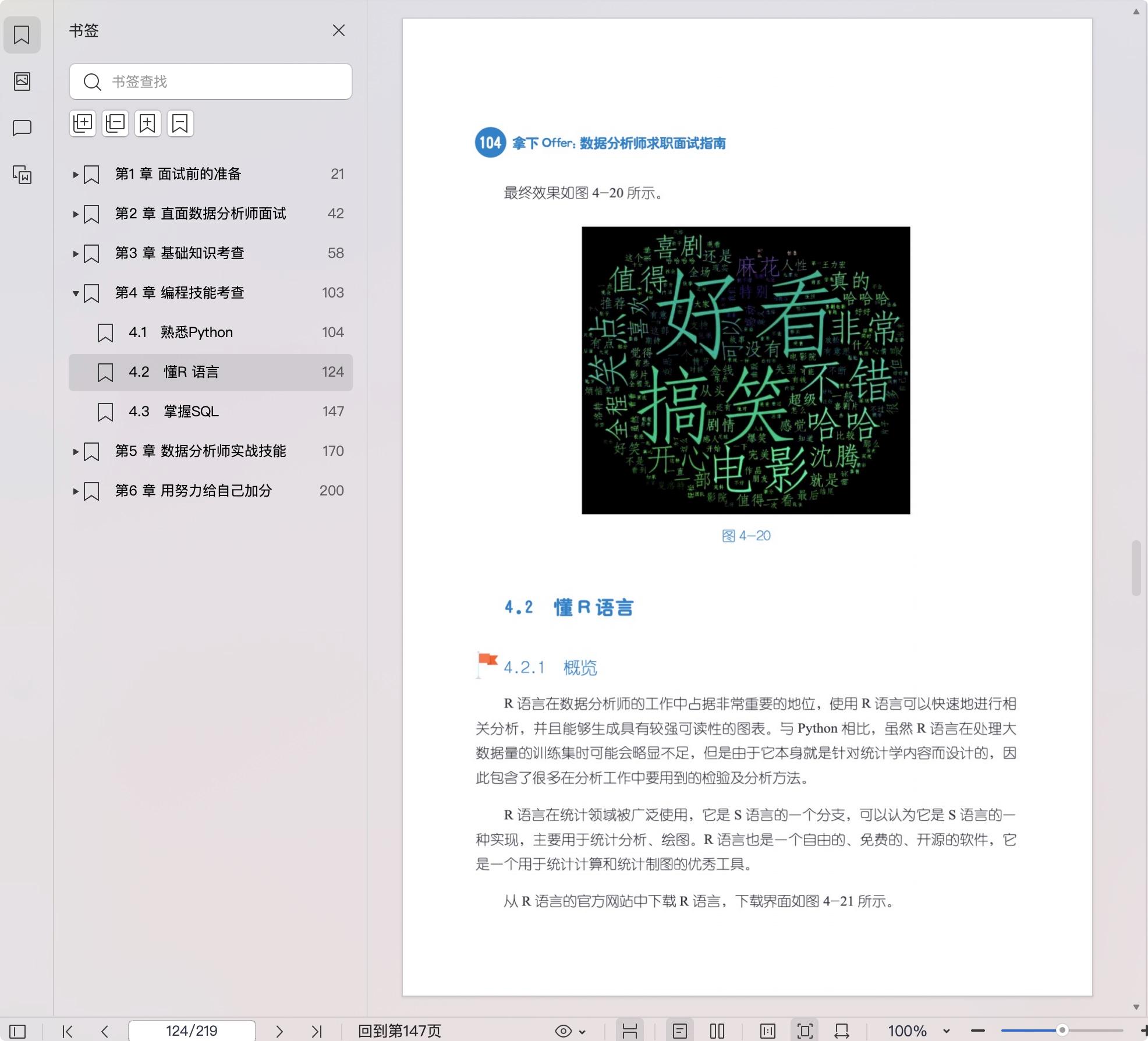The width and height of the screenshot is (1148, 1041).
Task: Collapse all bookmarks with the minus icon
Action: (x=115, y=123)
